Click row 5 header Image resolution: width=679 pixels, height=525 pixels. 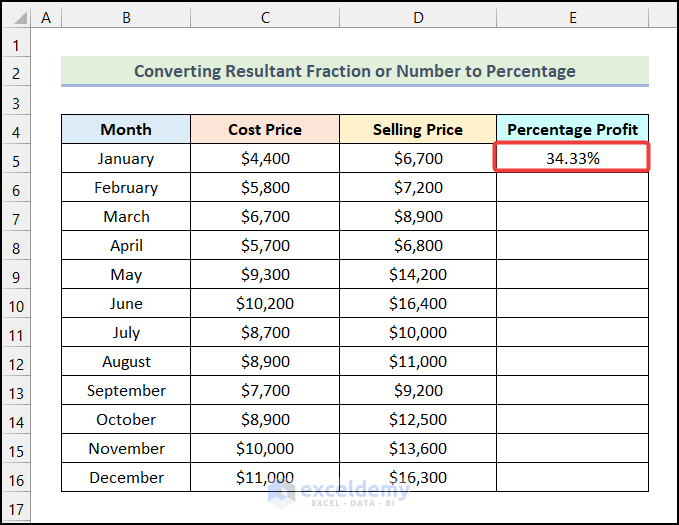[15, 159]
